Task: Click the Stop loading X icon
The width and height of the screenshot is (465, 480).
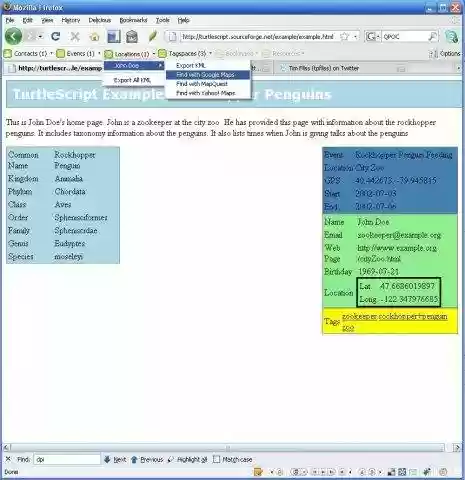Action: [x=75, y=36]
